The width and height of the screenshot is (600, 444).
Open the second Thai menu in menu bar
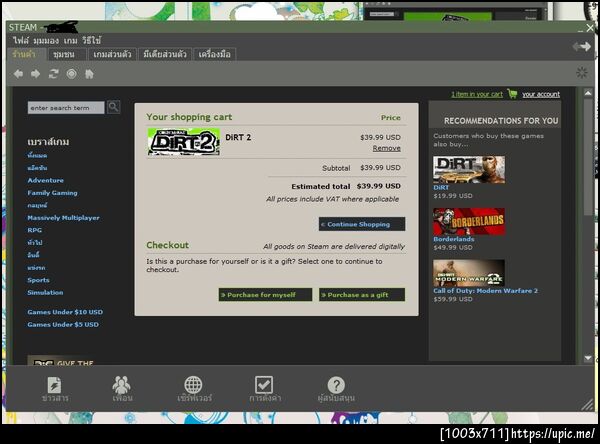click(x=46, y=40)
